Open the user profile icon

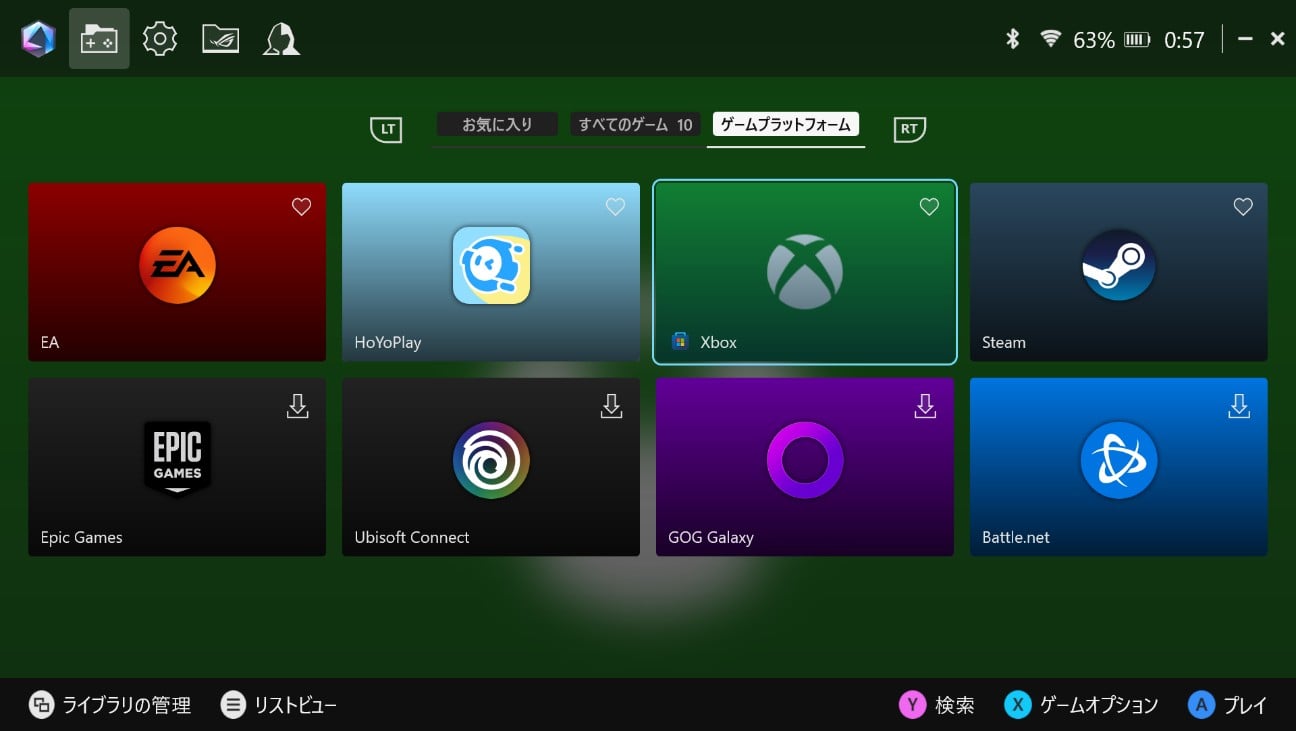tap(281, 39)
